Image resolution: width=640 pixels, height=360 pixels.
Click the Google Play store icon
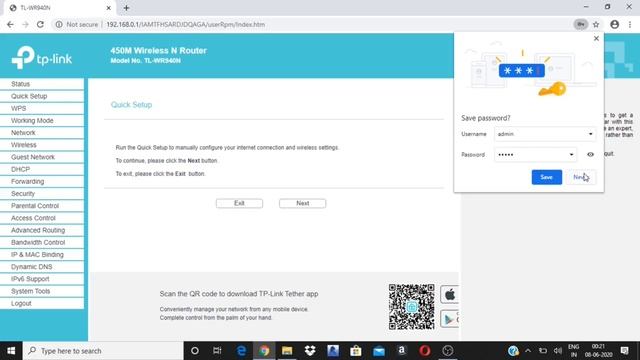pyautogui.click(x=449, y=319)
